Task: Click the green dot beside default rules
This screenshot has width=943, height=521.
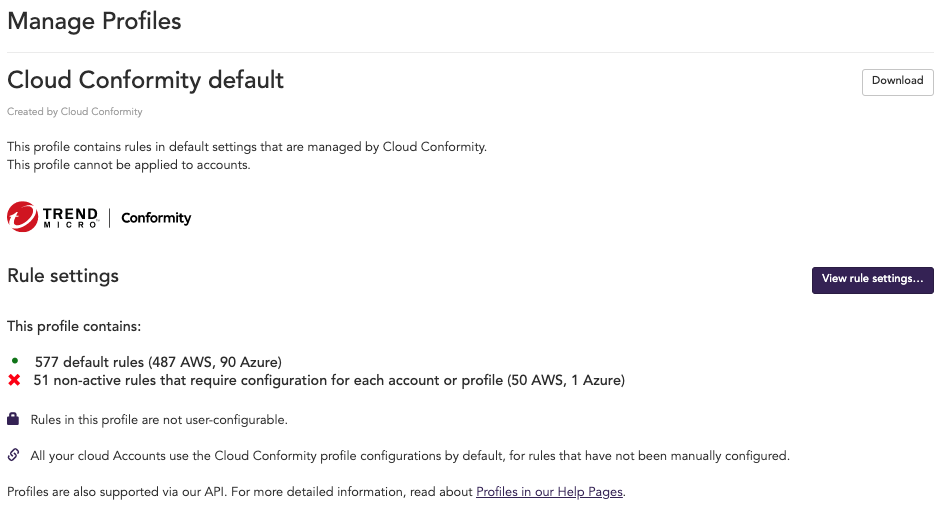Action: [14, 361]
